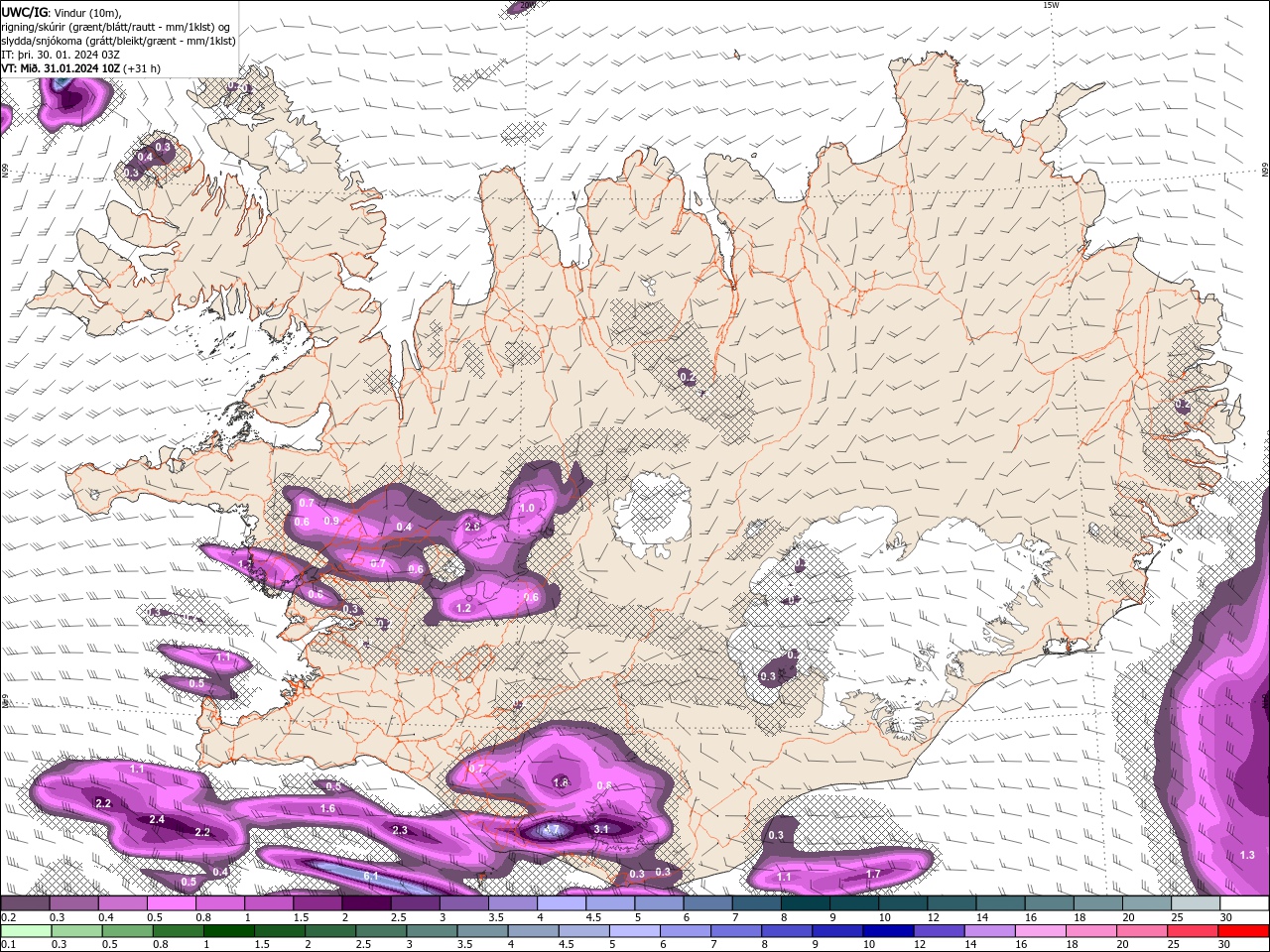This screenshot has height=952, width=1270.
Task: Click the '0.2' label in the upper legend row
Action: click(8, 917)
